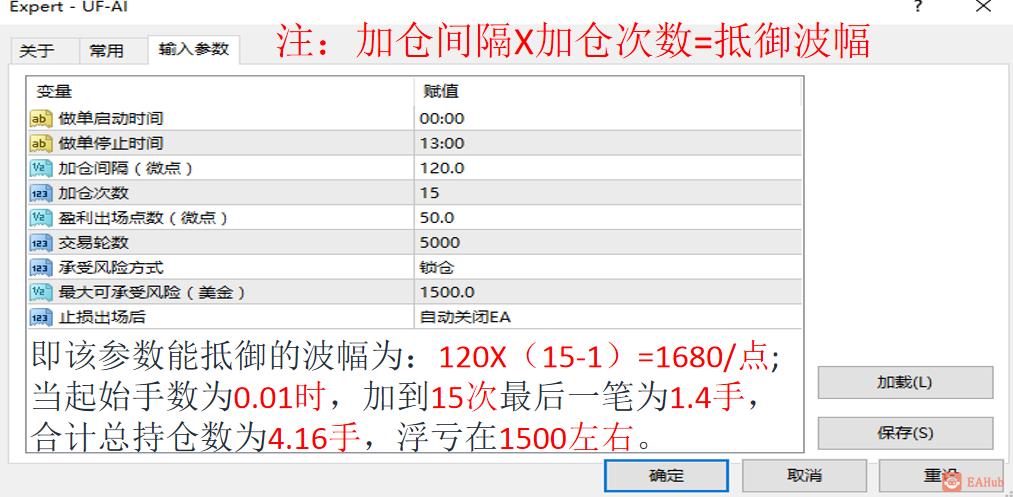The width and height of the screenshot is (1013, 497).
Task: Edit the 做单启动时间 value 00:00
Action: click(607, 118)
